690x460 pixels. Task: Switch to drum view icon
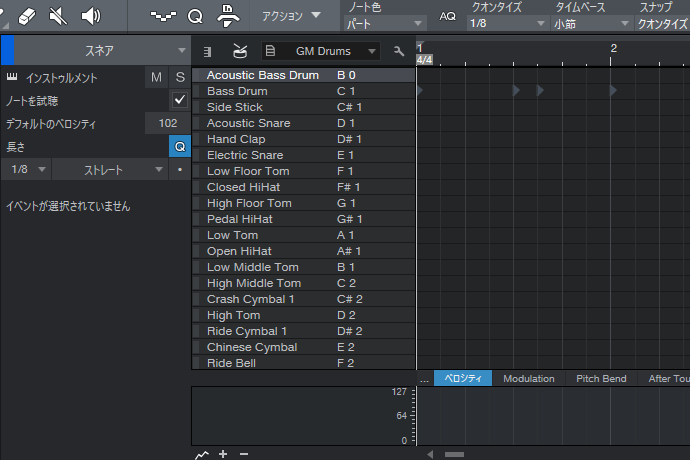pyautogui.click(x=240, y=51)
